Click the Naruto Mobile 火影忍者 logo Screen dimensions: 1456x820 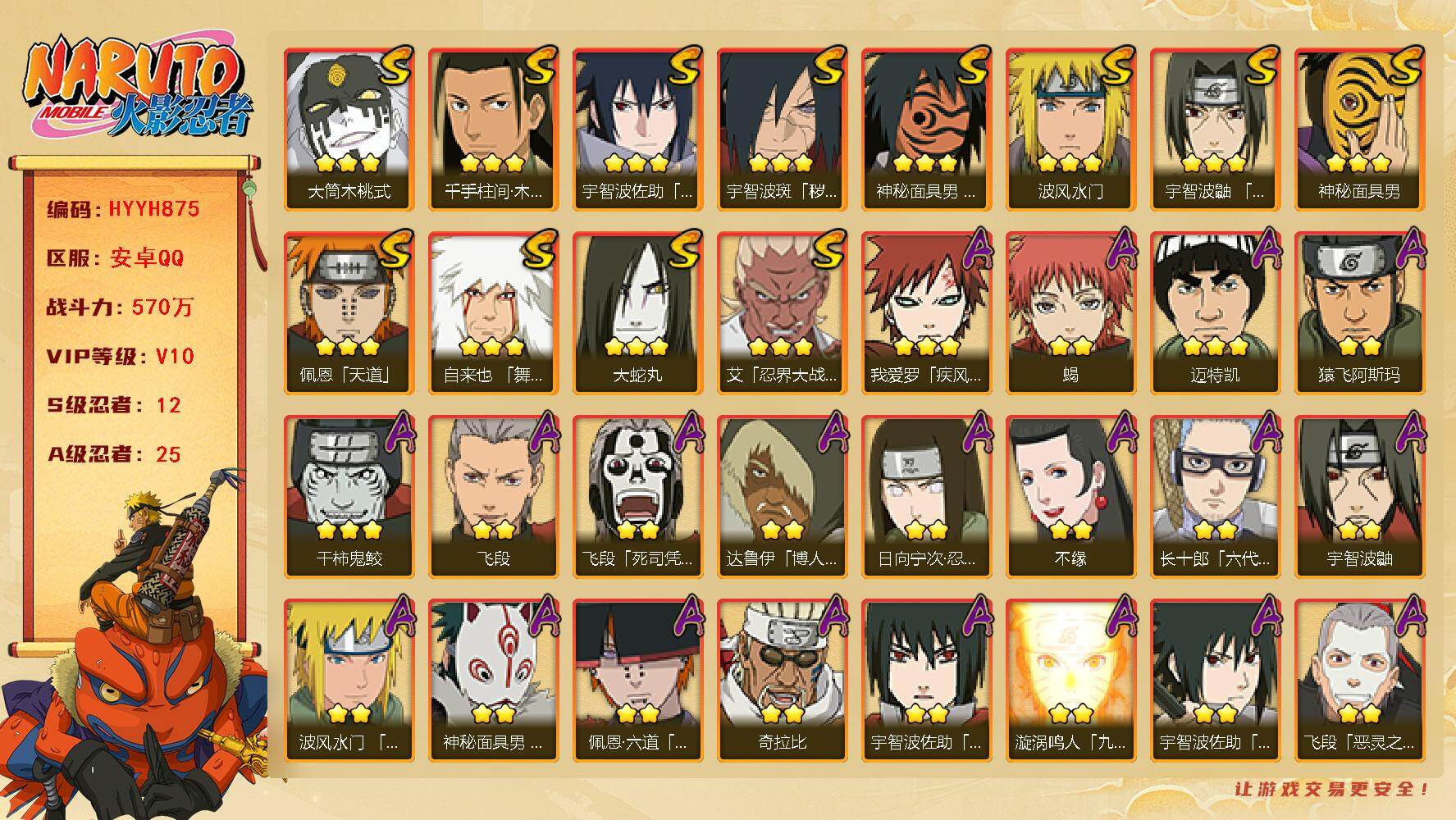point(135,89)
